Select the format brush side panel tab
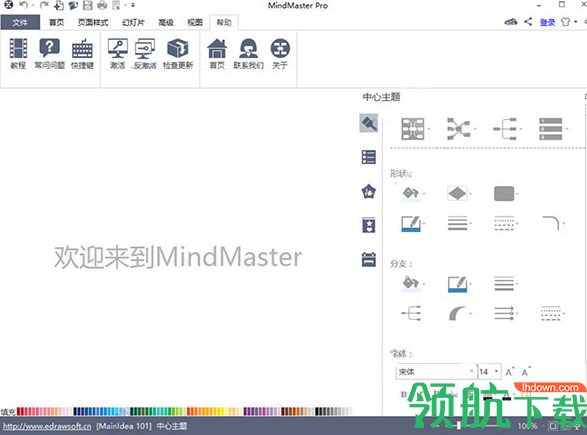 point(369,123)
